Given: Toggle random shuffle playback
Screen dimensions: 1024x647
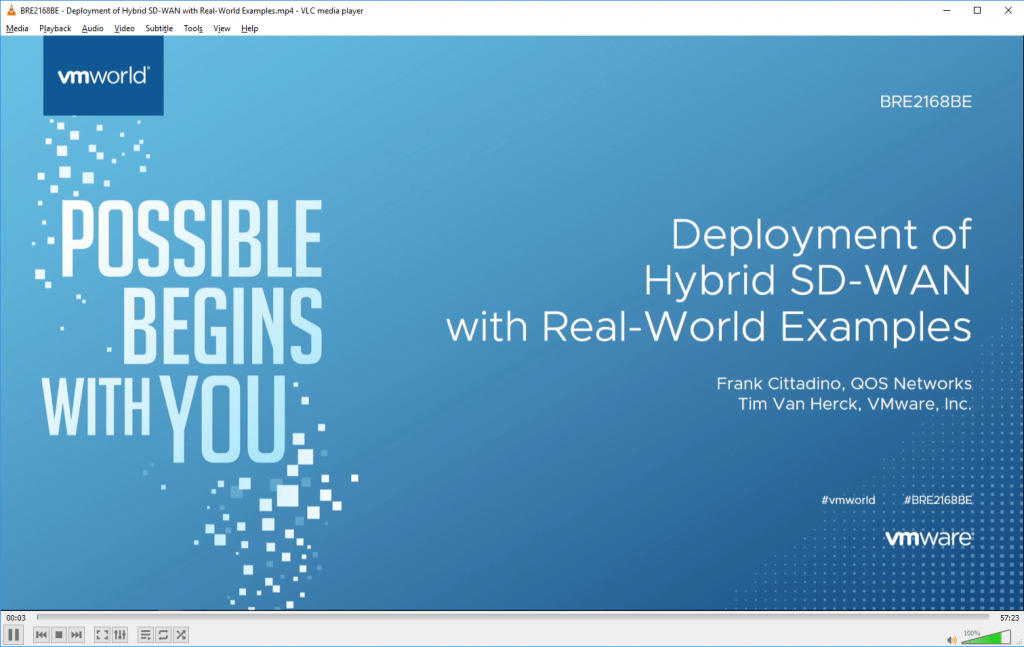Looking at the screenshot, I should (x=181, y=634).
